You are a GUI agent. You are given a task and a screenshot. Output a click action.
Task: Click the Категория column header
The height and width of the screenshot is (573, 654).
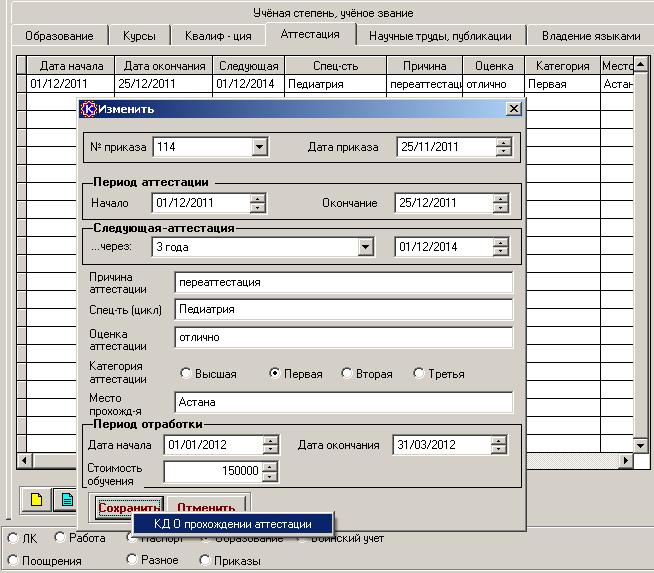[562, 66]
